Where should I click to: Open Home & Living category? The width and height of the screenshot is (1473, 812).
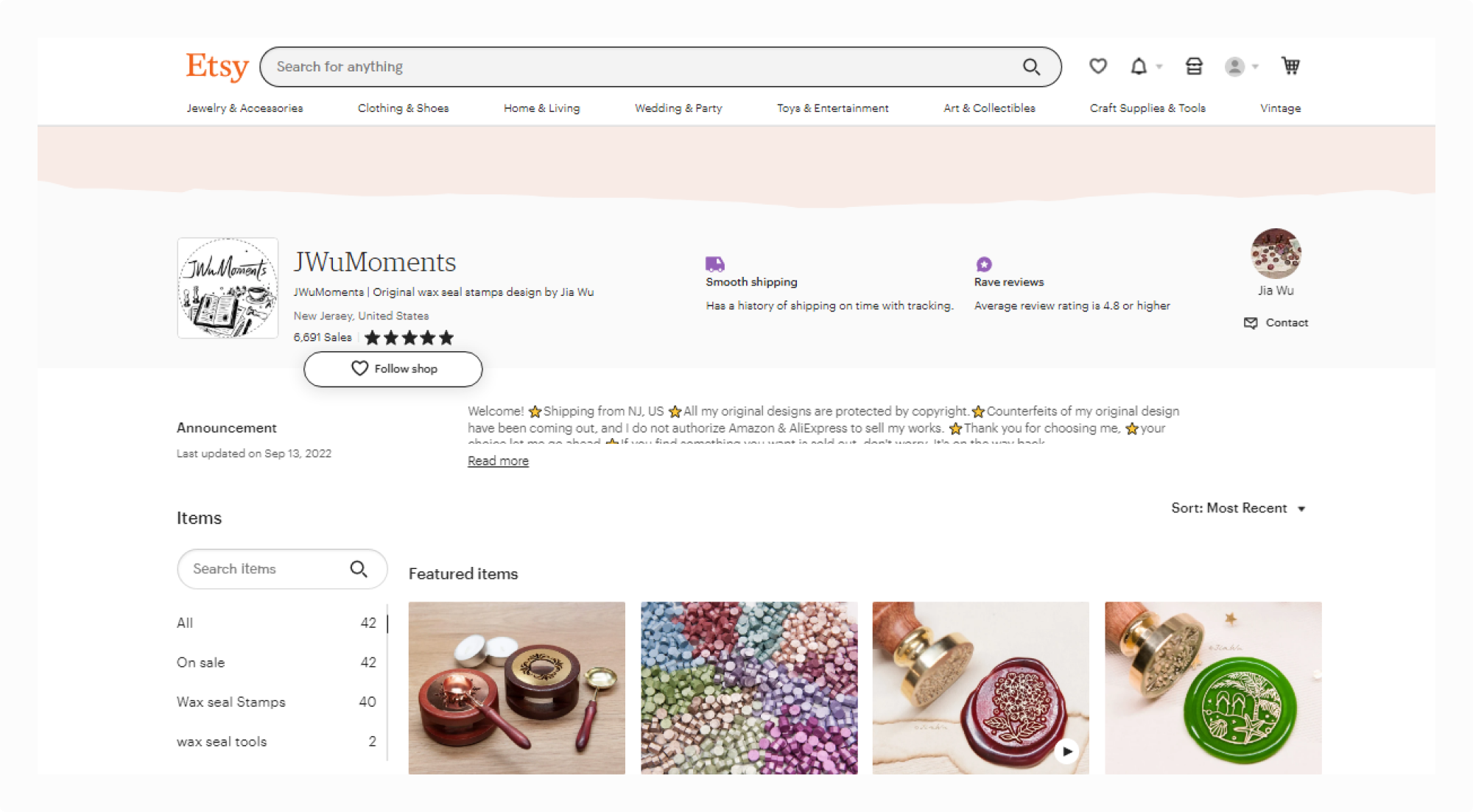(541, 108)
